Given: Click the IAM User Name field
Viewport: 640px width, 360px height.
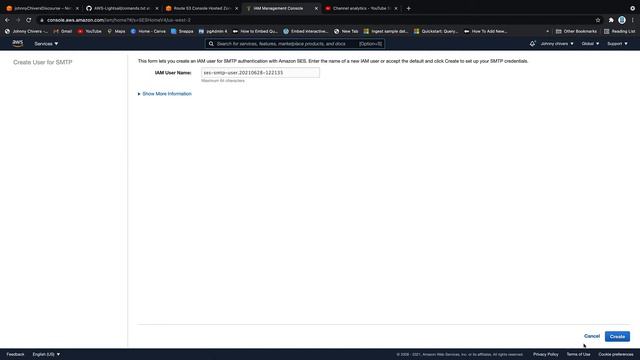Looking at the screenshot, I should tap(260, 73).
